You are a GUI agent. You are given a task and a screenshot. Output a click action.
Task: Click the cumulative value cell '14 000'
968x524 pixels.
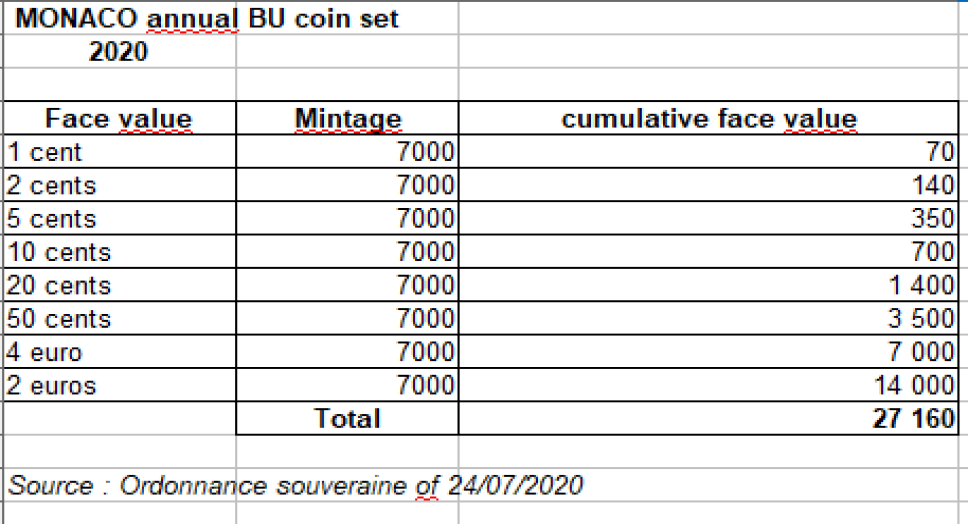(x=709, y=385)
